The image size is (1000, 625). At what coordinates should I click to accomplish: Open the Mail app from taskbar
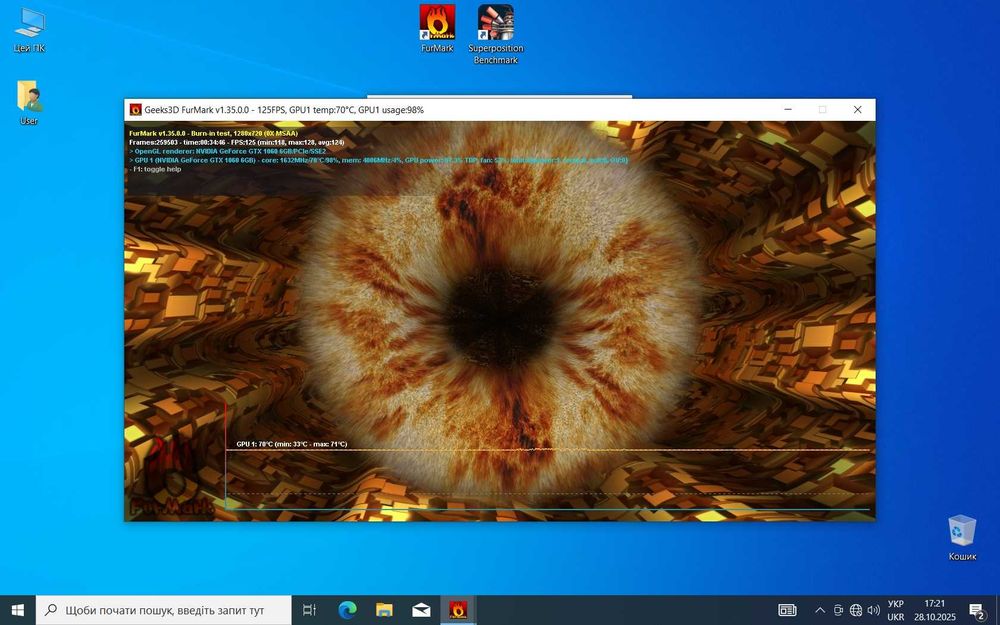421,610
